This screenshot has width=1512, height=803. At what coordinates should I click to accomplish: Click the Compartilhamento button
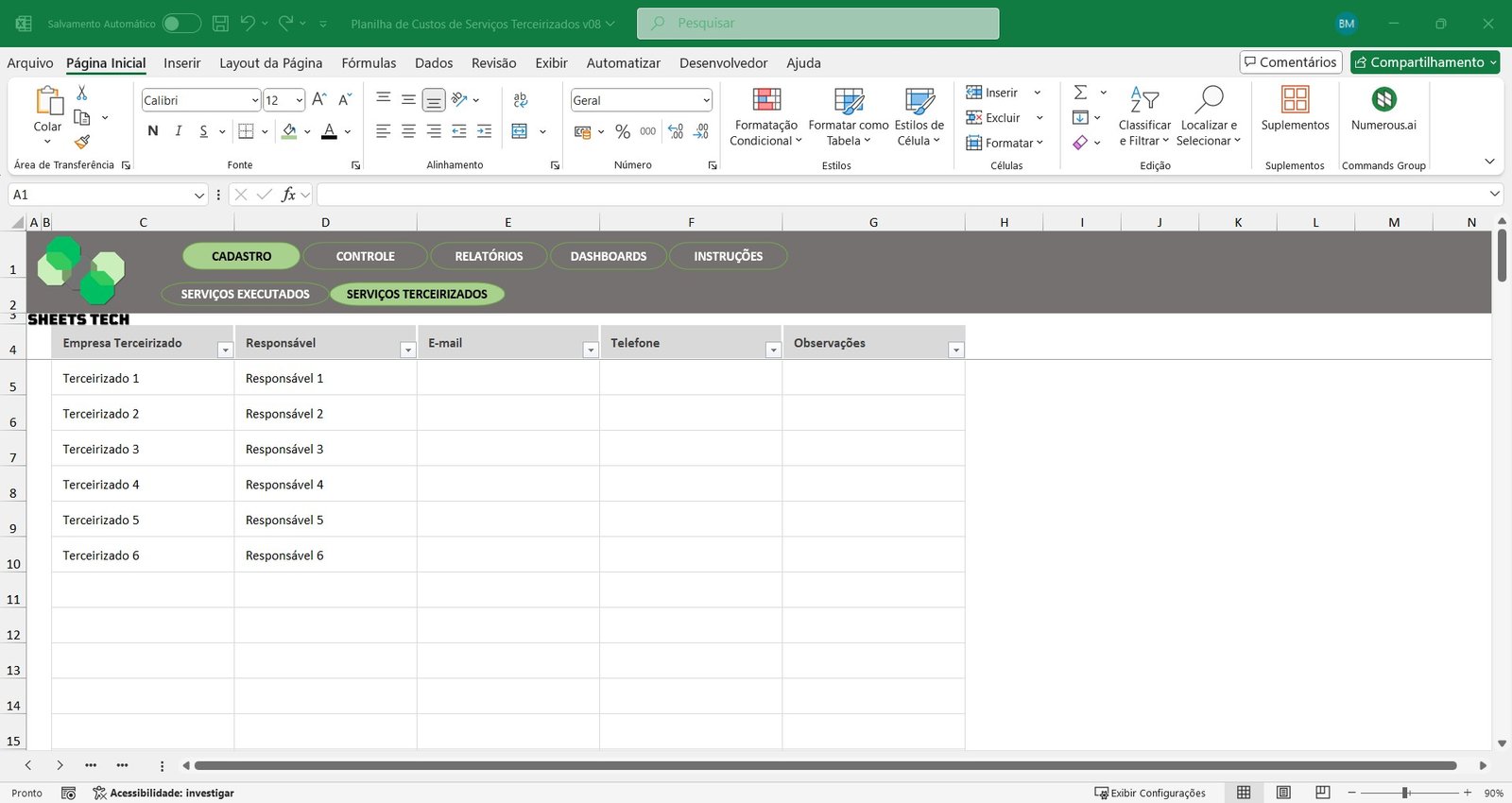1425,62
